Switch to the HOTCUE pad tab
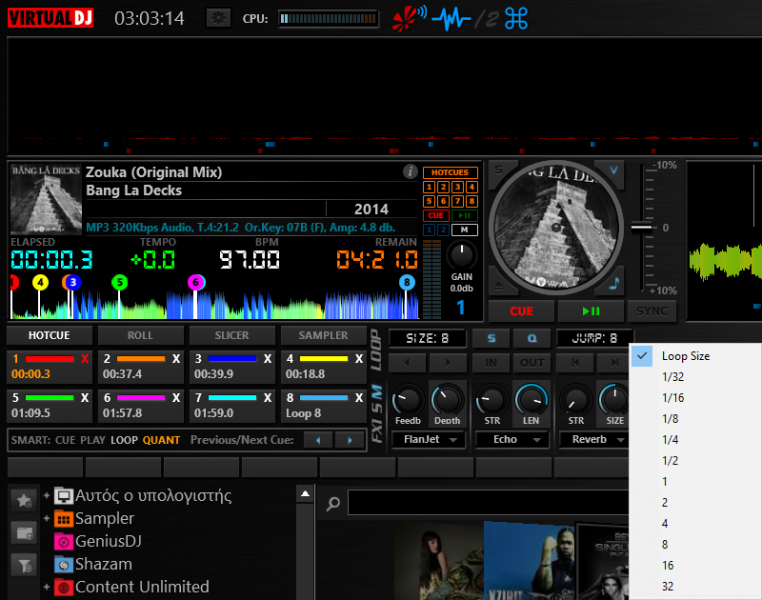This screenshot has width=762, height=600. 49,335
